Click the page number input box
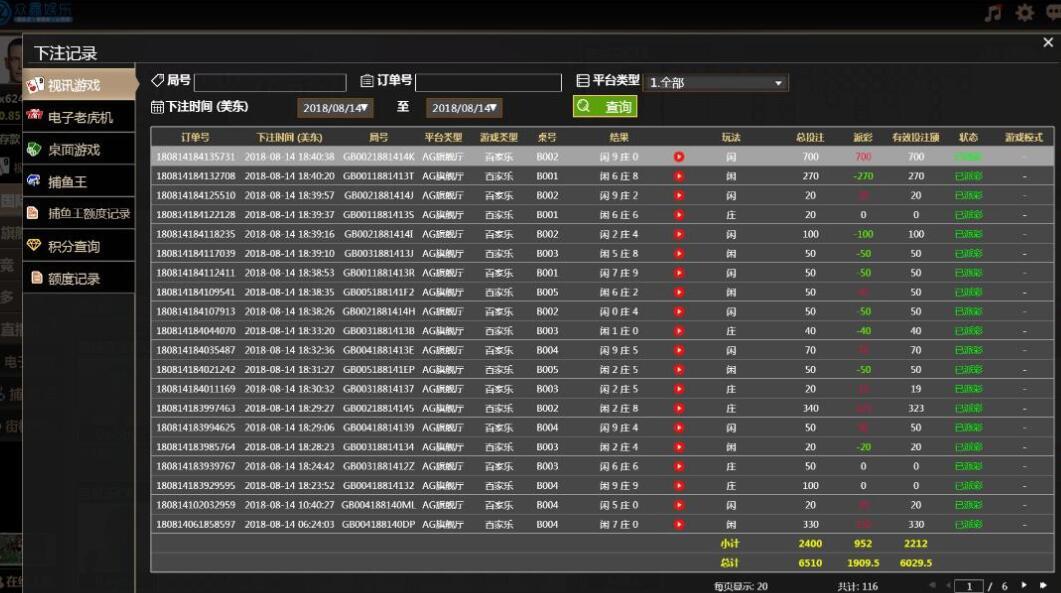 [968, 586]
